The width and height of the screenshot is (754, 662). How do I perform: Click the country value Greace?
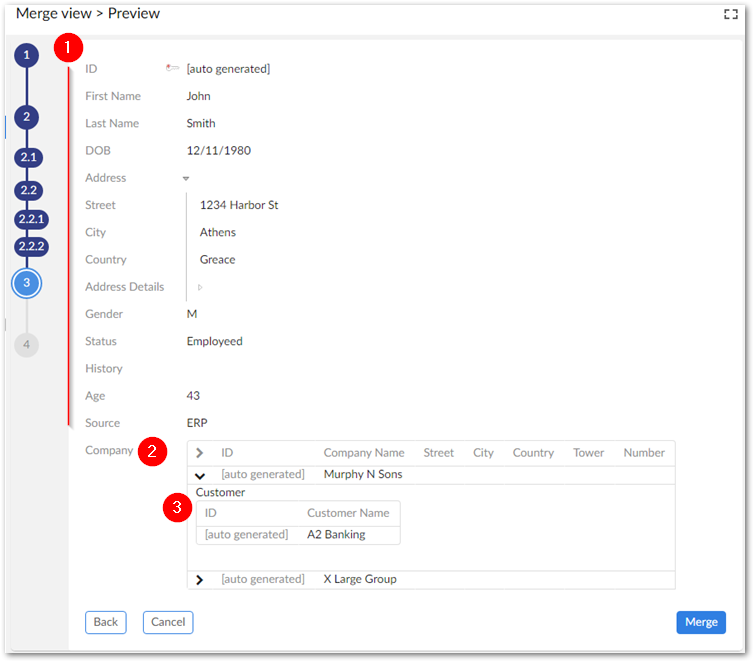(217, 260)
